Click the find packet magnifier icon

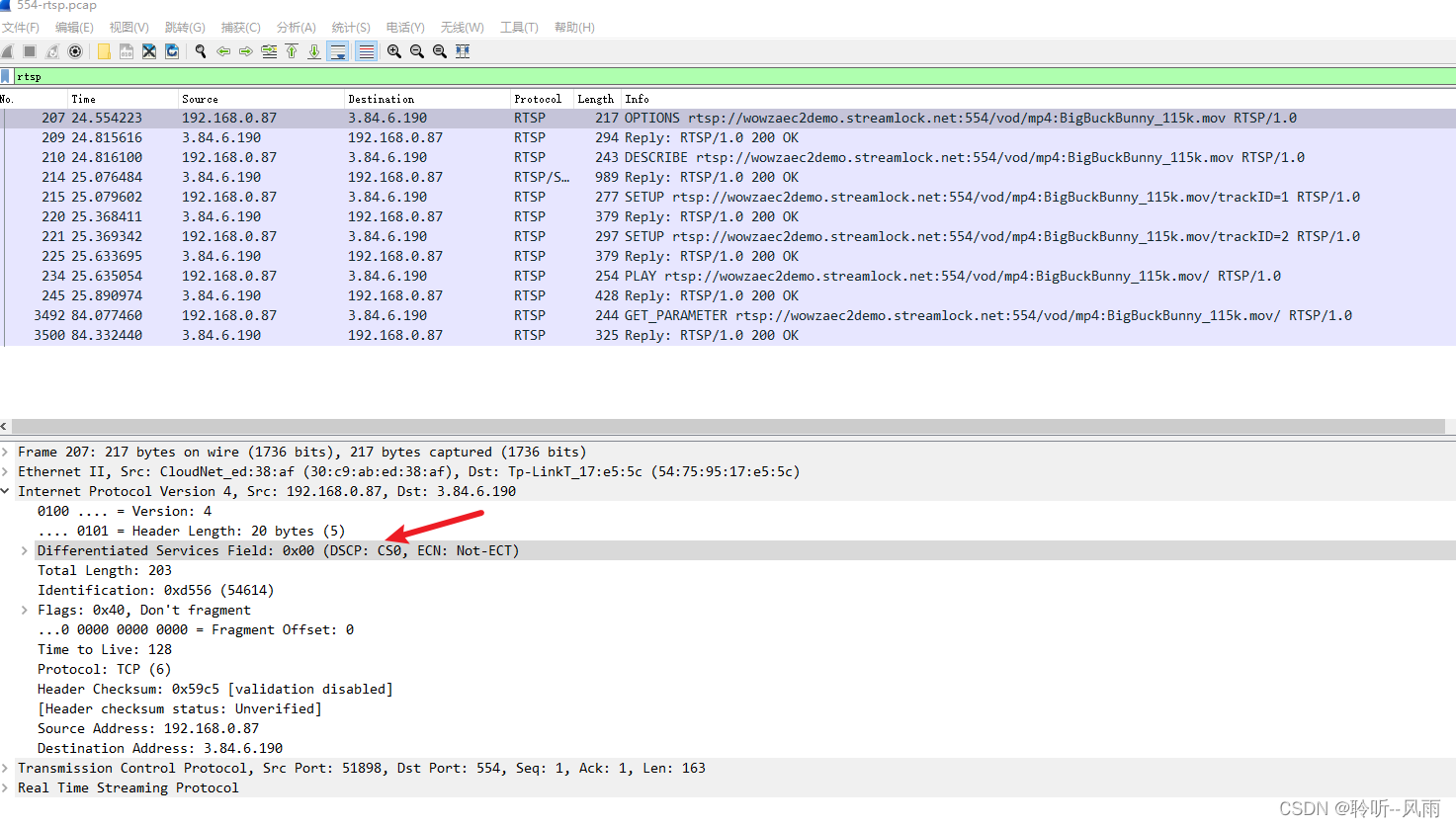(201, 51)
